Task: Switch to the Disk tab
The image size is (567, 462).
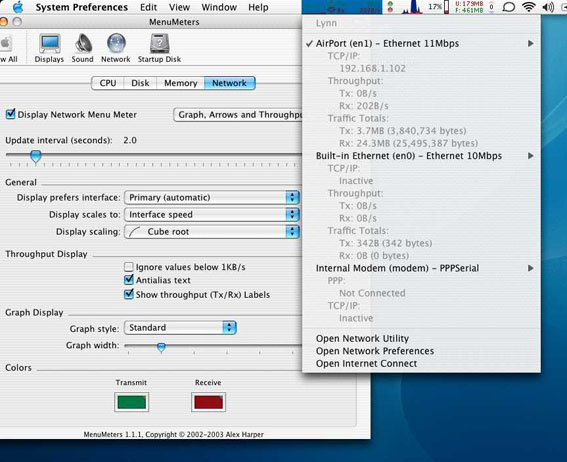Action: click(140, 83)
